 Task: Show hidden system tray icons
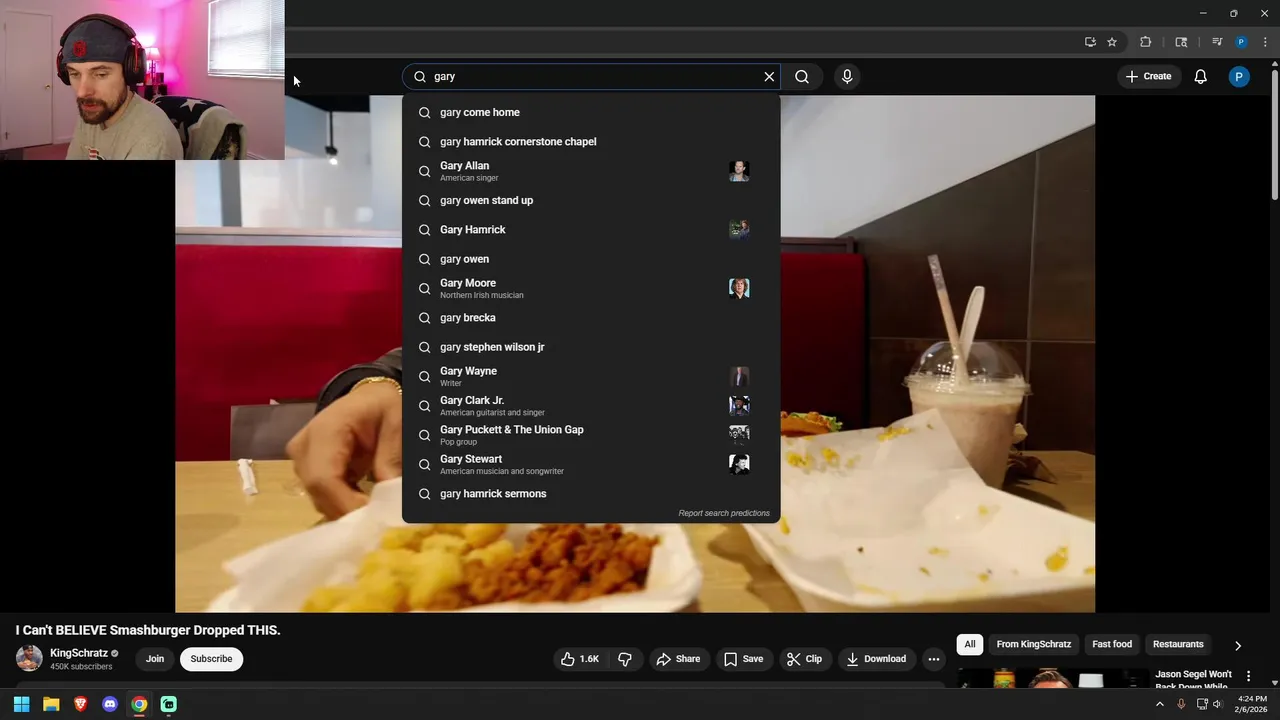coord(1160,704)
